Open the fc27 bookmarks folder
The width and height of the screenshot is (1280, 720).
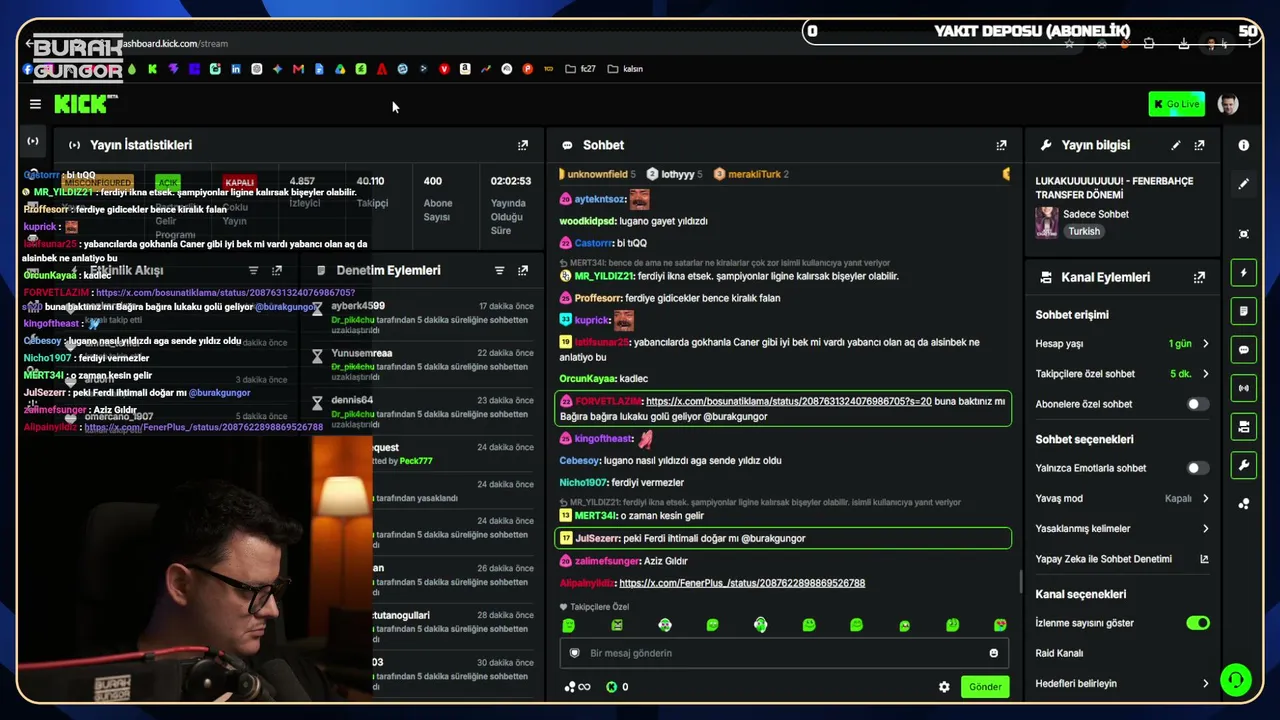(x=580, y=69)
